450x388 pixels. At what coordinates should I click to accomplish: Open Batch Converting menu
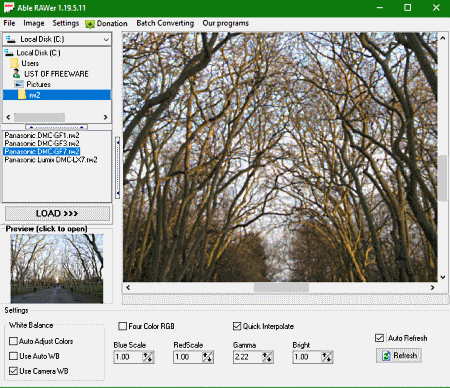coord(165,23)
